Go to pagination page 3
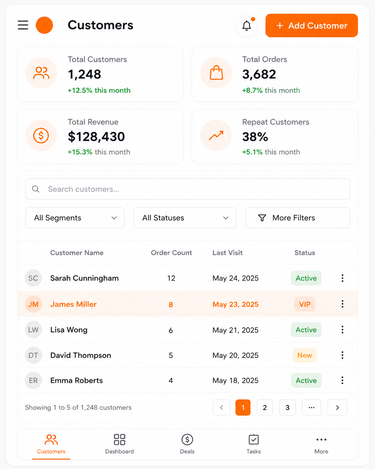Image resolution: width=375 pixels, height=469 pixels. (x=287, y=407)
